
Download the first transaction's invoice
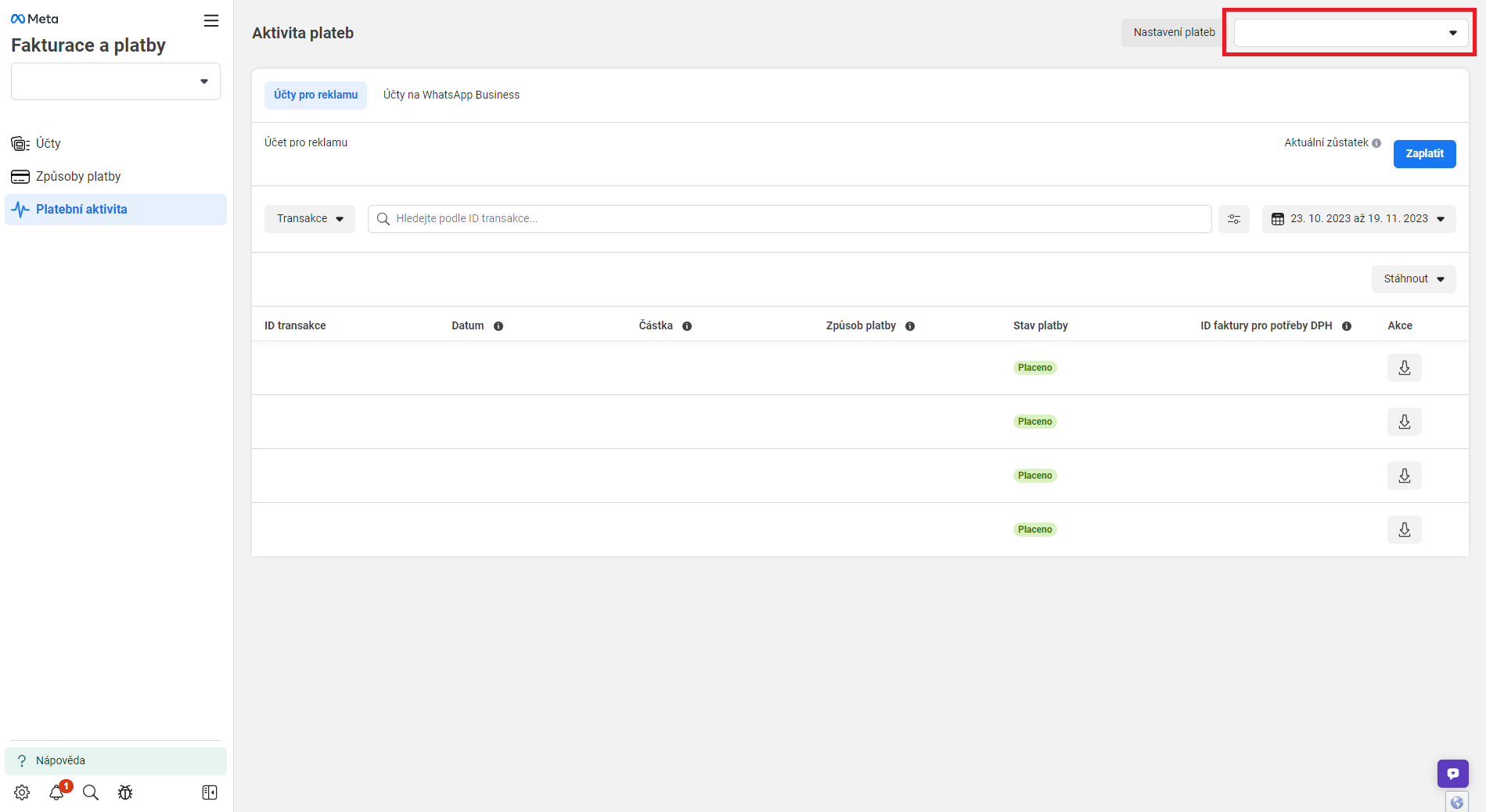[x=1405, y=368]
